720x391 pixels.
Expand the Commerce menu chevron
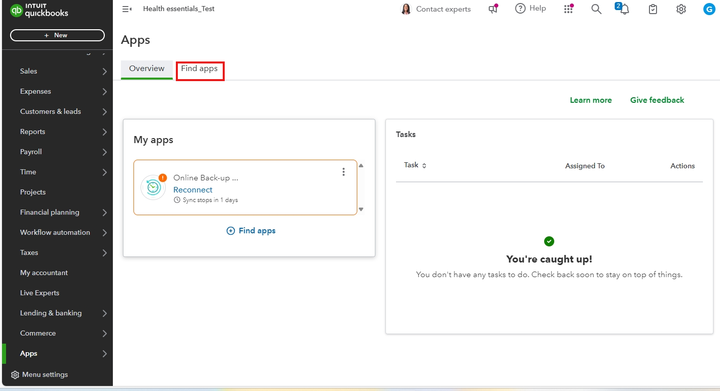coord(104,334)
